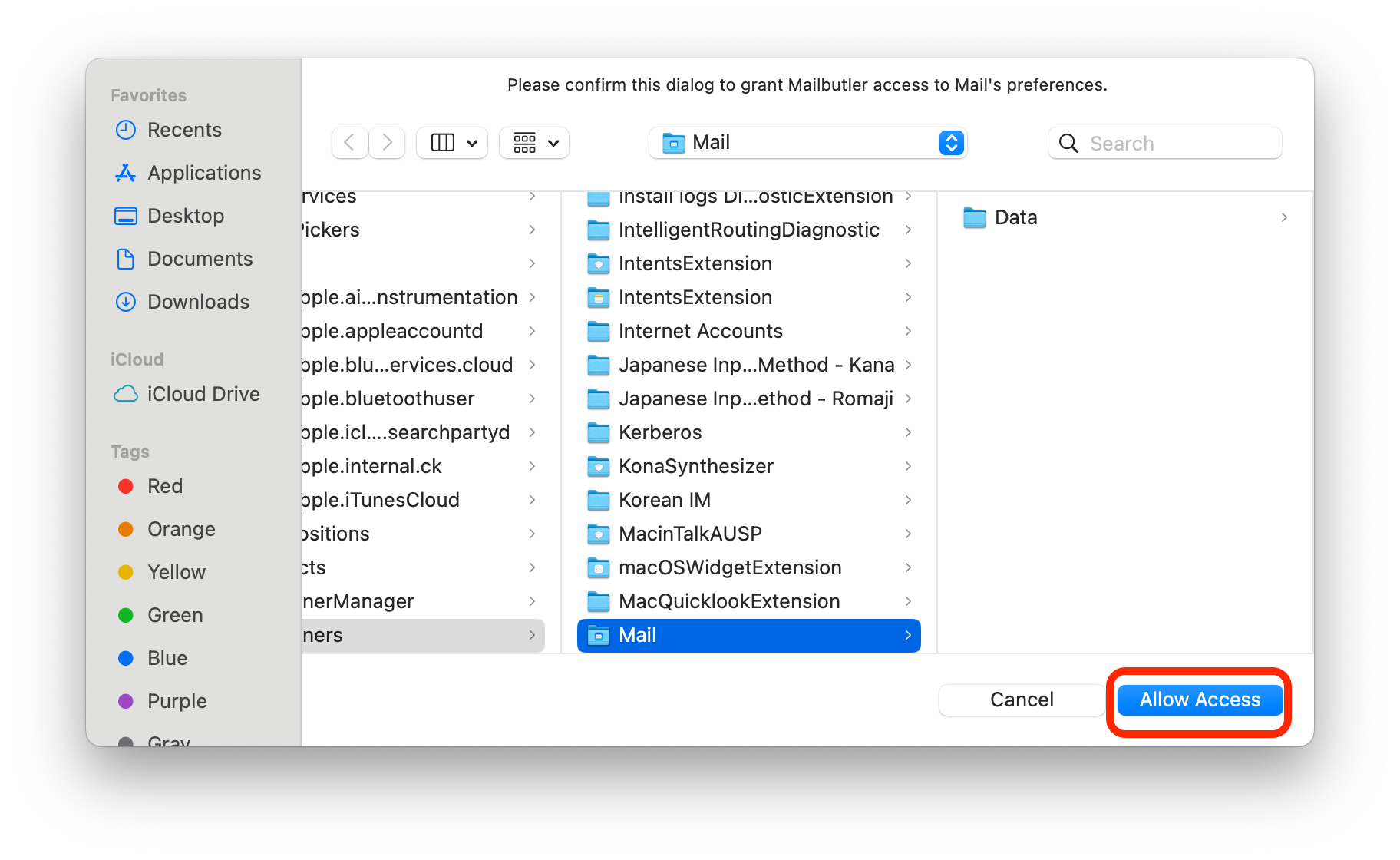This screenshot has height=860, width=1400.
Task: Select the row ending in 'pple.appleaccountd'
Action: tap(423, 331)
